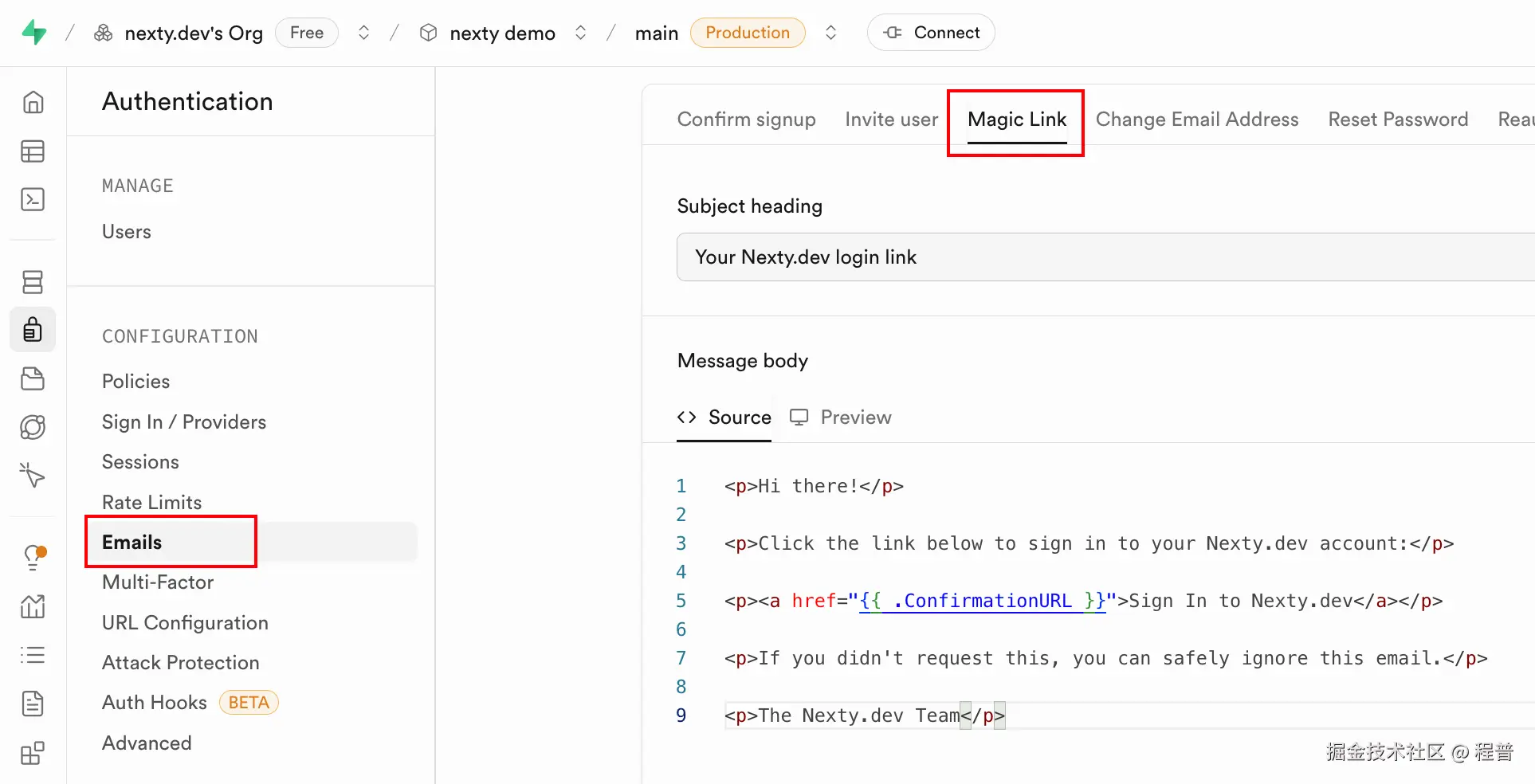This screenshot has width=1535, height=784.
Task: Expand the nexty demo project switcher
Action: tap(580, 33)
